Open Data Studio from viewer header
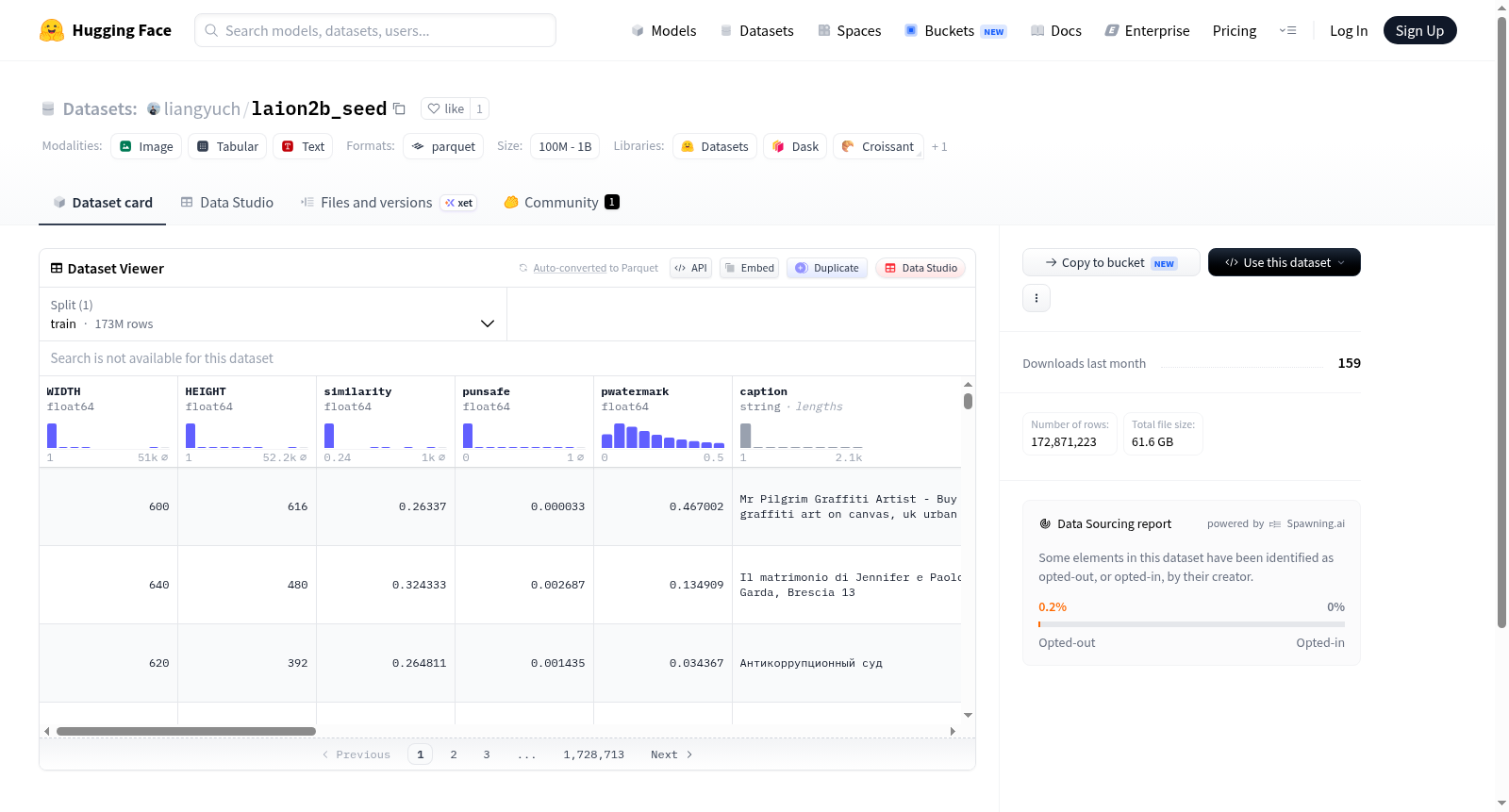This screenshot has width=1509, height=812. click(920, 268)
